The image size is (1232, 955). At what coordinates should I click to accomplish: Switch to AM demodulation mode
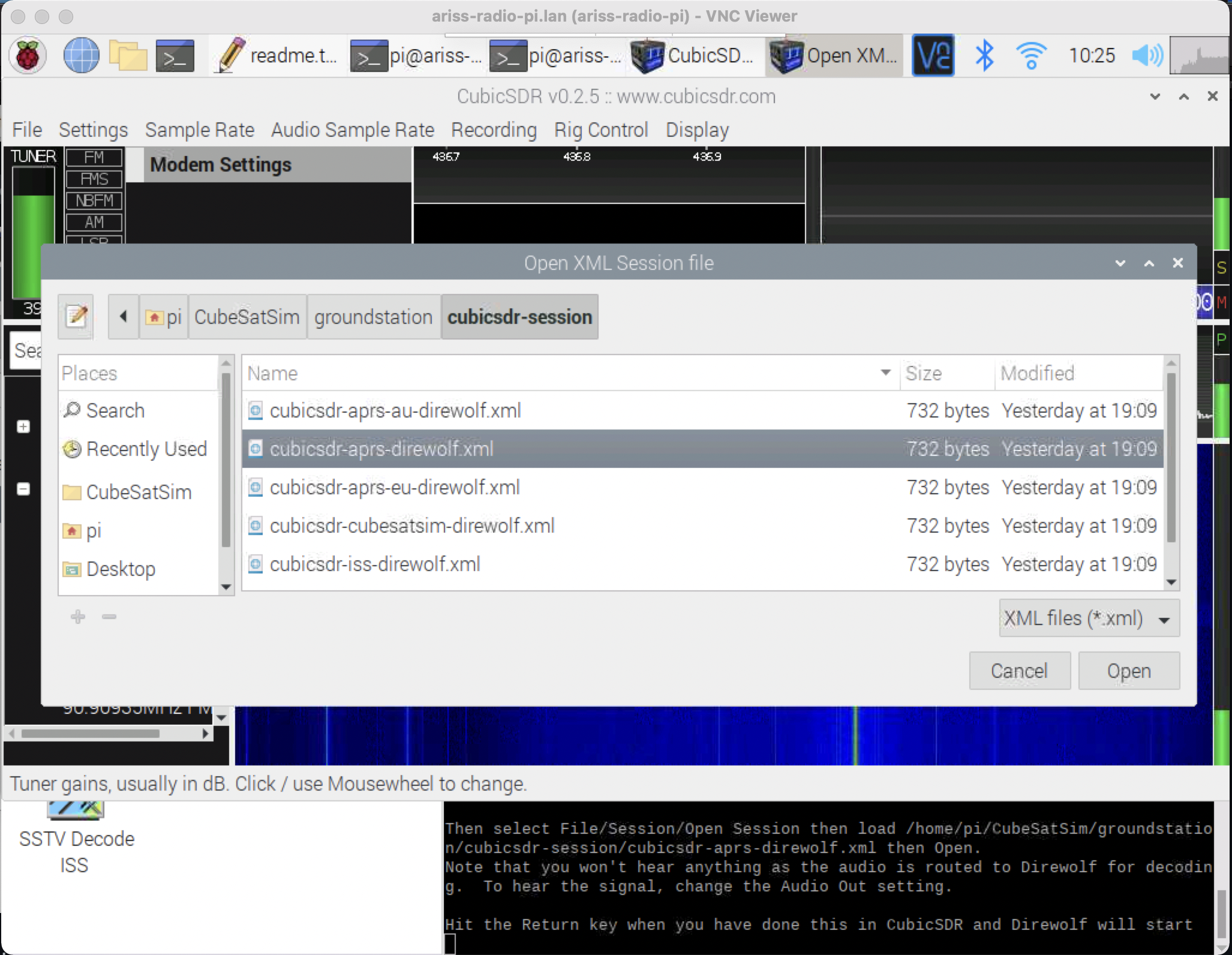(94, 222)
